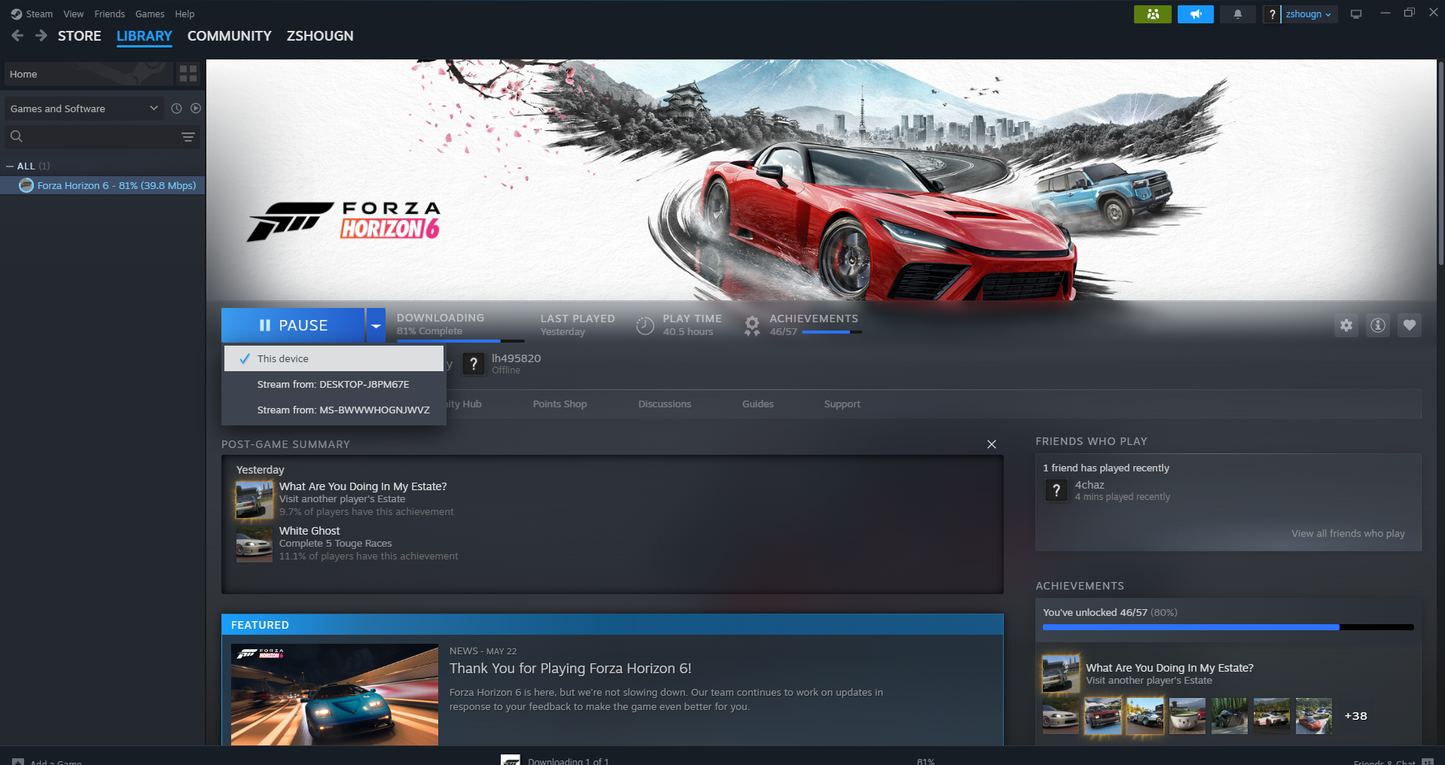The image size is (1445, 765).
Task: Go to the STORE tab
Action: 79,36
